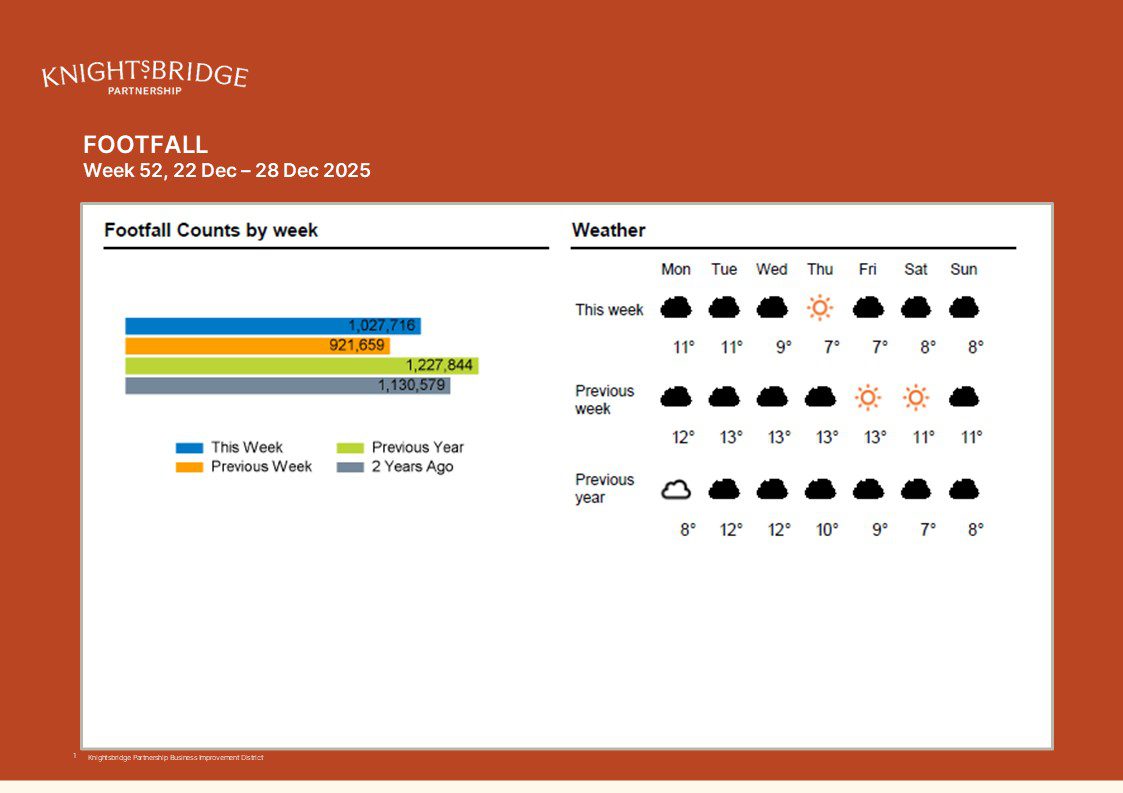Select the blue This Week legend swatch

point(189,448)
